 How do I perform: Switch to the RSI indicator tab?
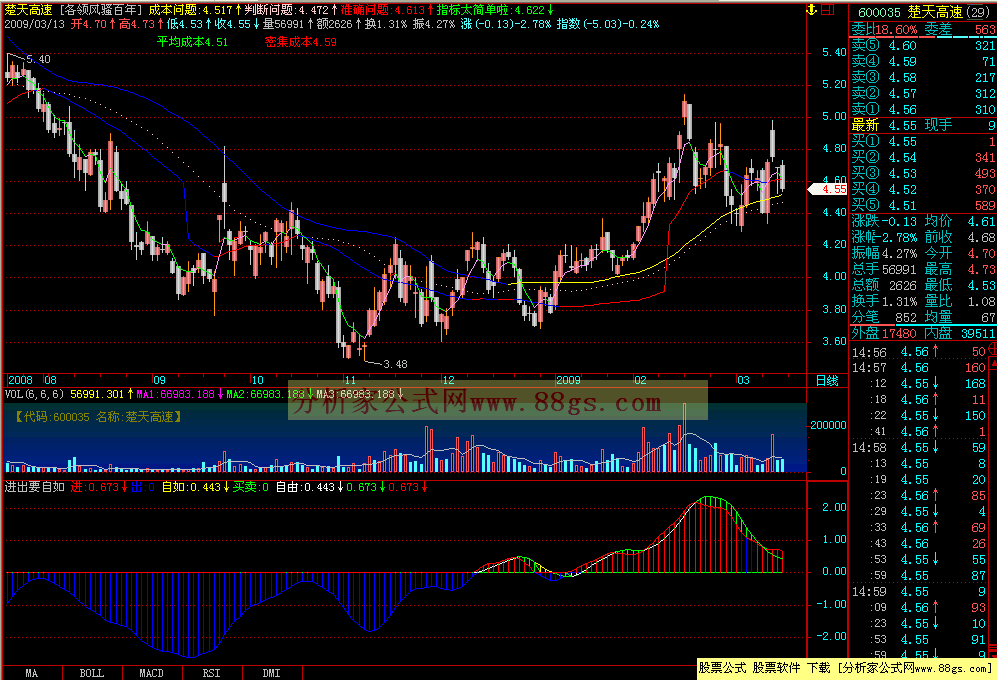(x=212, y=673)
